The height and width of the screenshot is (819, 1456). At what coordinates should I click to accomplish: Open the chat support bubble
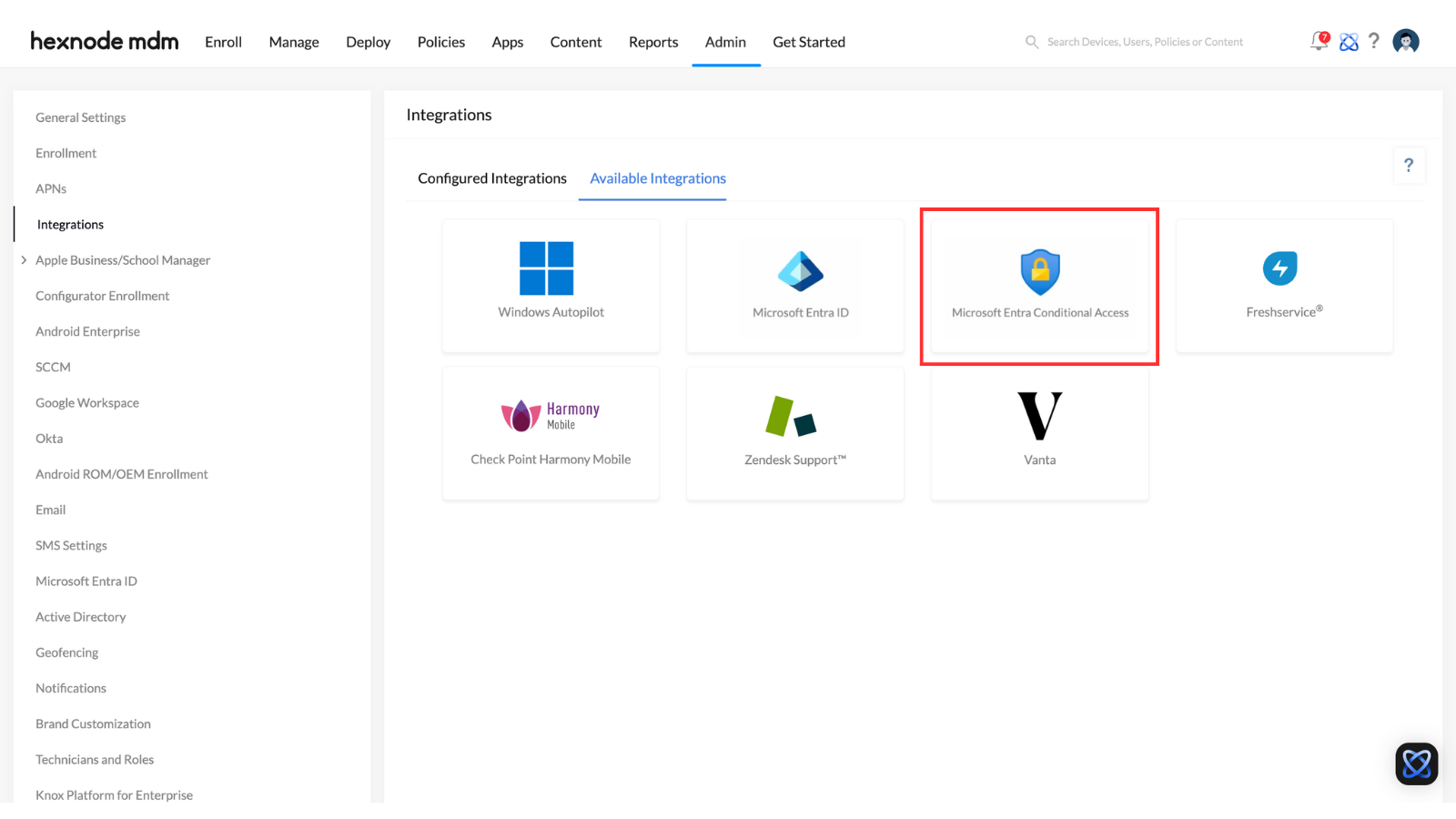click(1415, 763)
